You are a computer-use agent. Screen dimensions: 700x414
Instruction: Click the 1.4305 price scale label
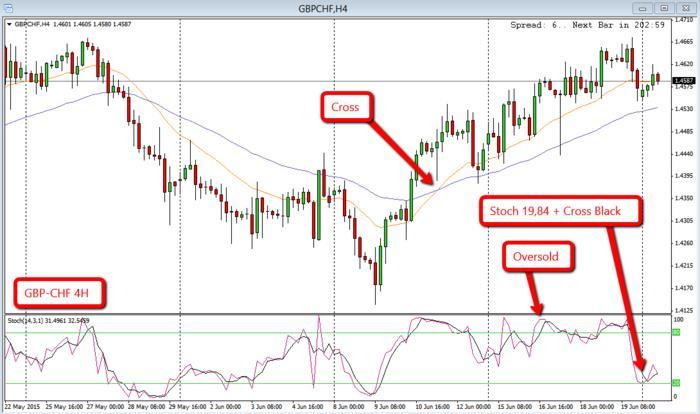pyautogui.click(x=683, y=220)
